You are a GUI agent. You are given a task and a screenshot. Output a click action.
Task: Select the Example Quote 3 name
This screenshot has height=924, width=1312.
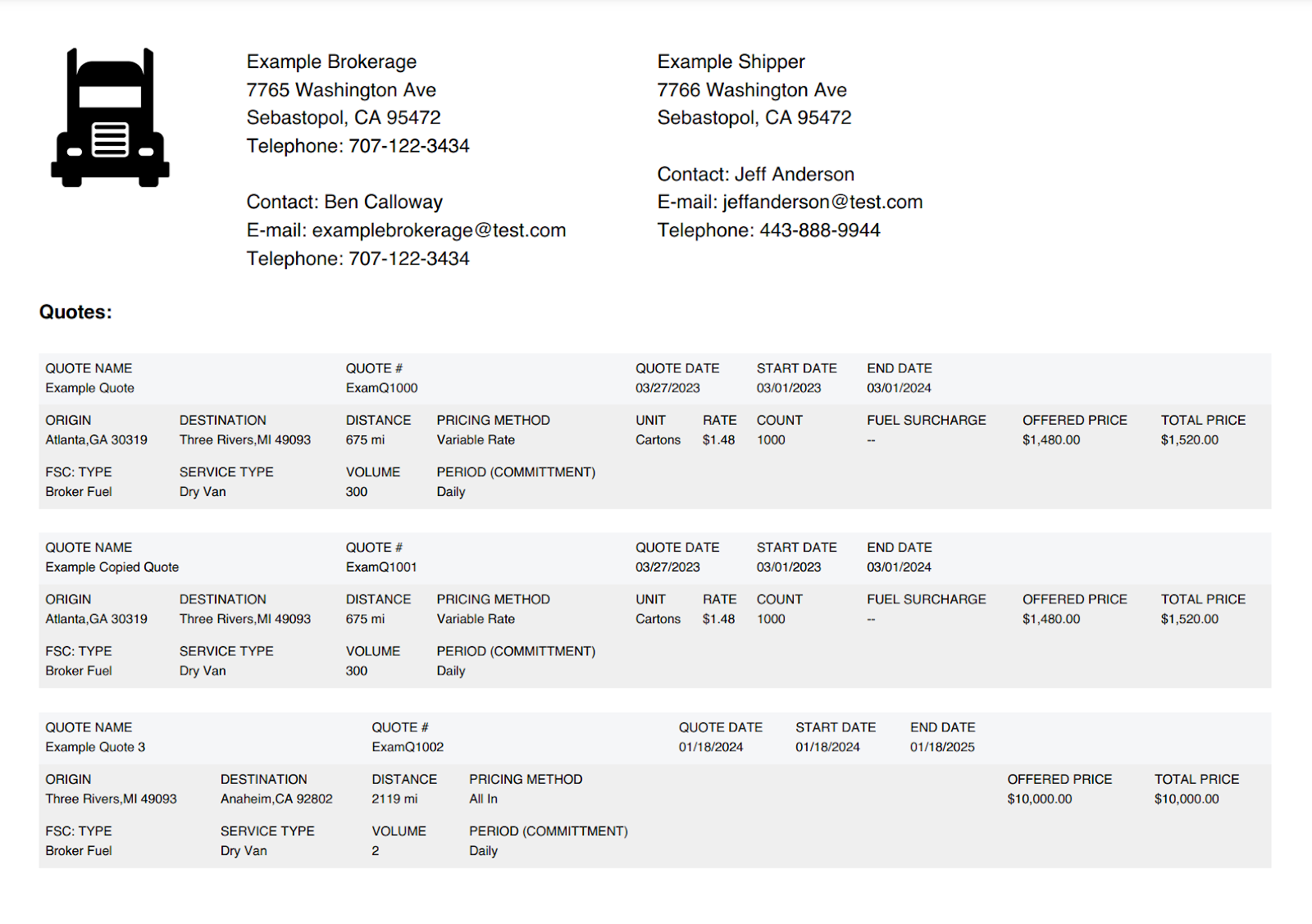coord(95,747)
